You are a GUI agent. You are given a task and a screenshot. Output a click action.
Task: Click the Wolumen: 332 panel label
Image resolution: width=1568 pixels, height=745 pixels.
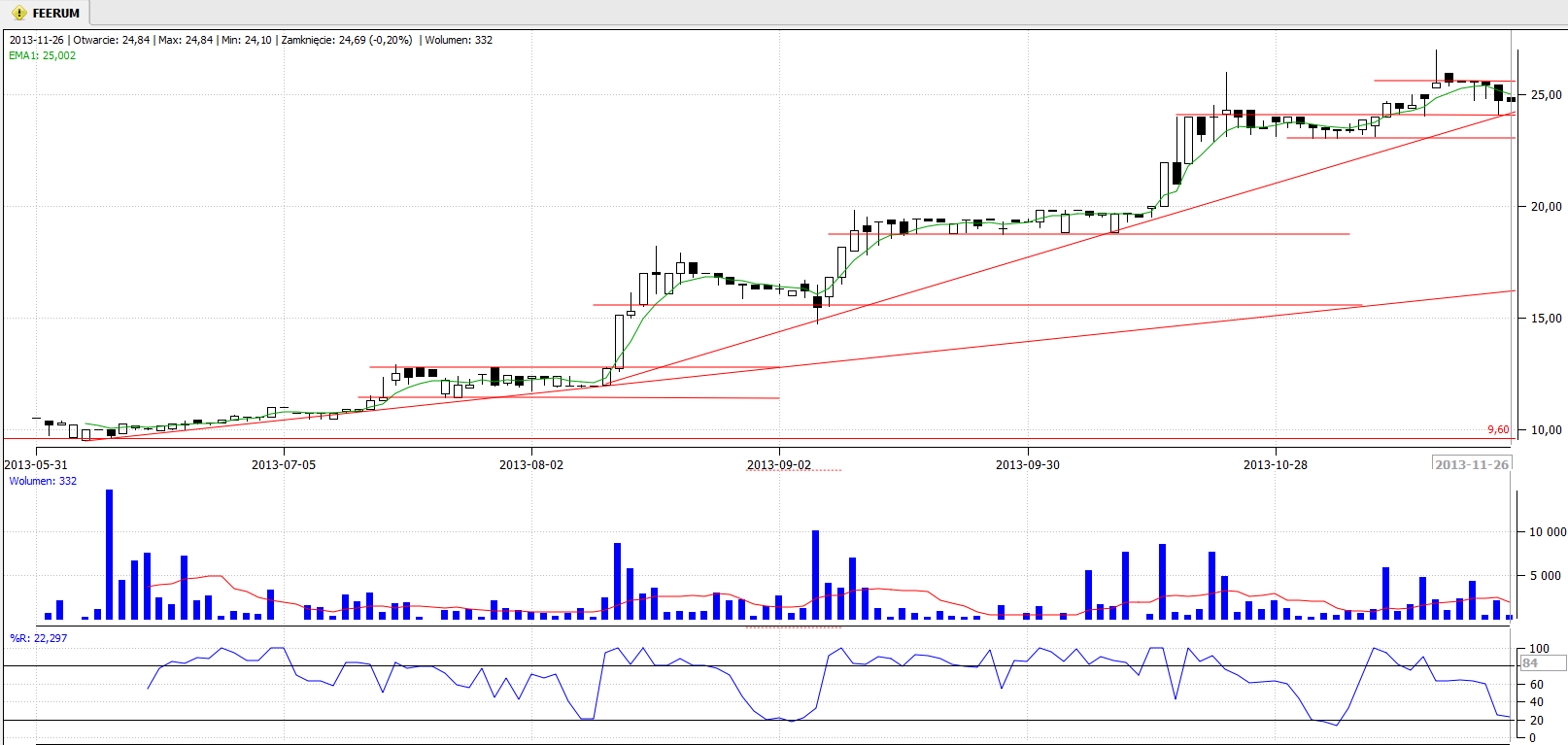tap(43, 481)
